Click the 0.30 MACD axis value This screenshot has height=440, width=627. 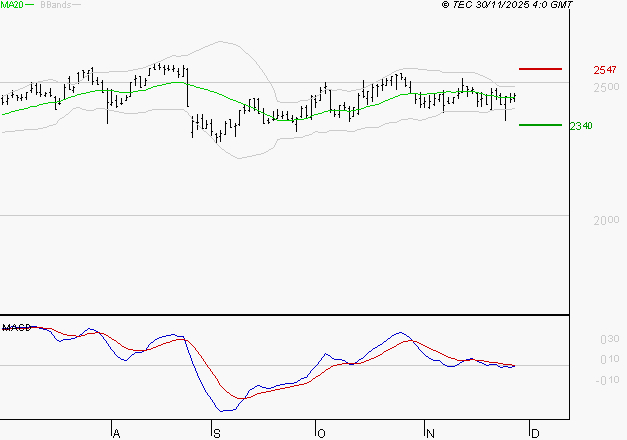(609, 339)
